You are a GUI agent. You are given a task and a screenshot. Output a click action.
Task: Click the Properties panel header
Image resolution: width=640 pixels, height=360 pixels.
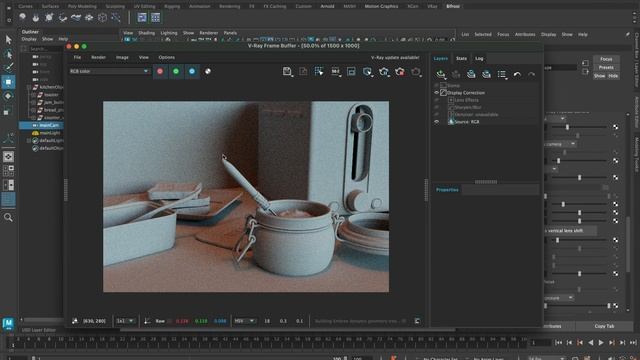pos(447,190)
